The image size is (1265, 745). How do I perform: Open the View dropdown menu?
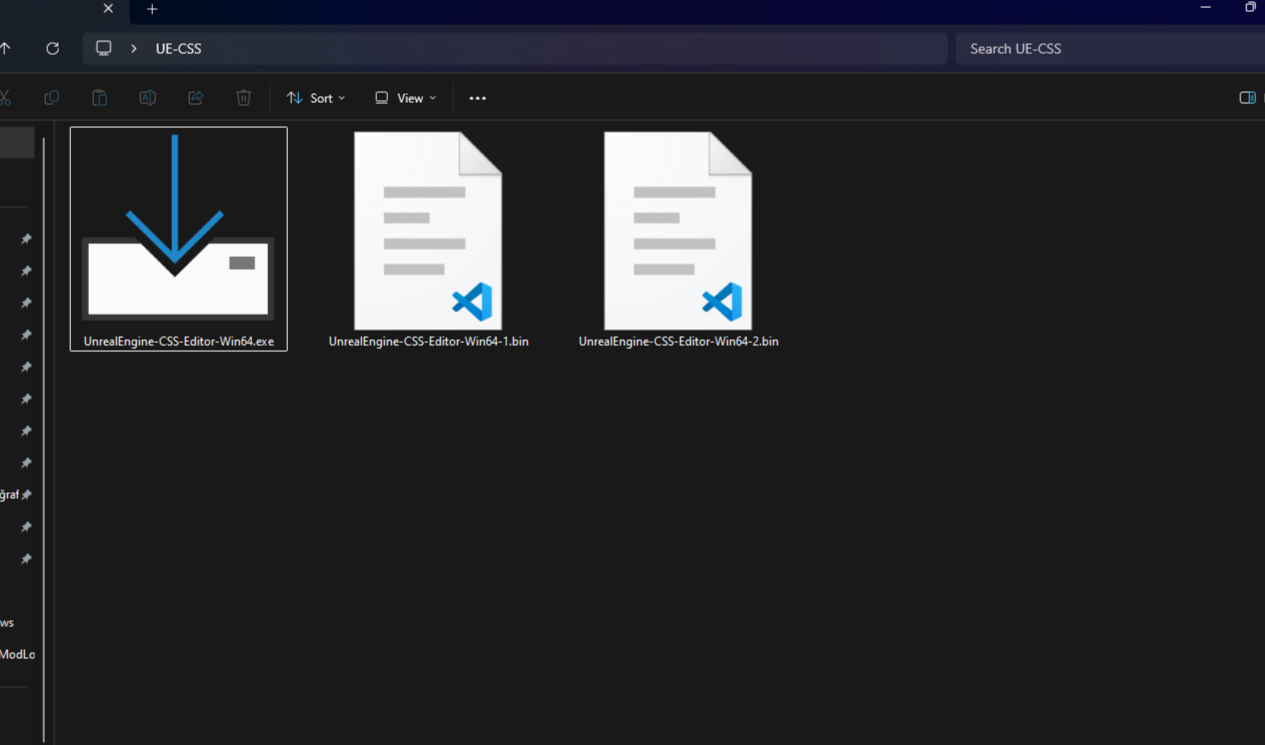pos(405,98)
